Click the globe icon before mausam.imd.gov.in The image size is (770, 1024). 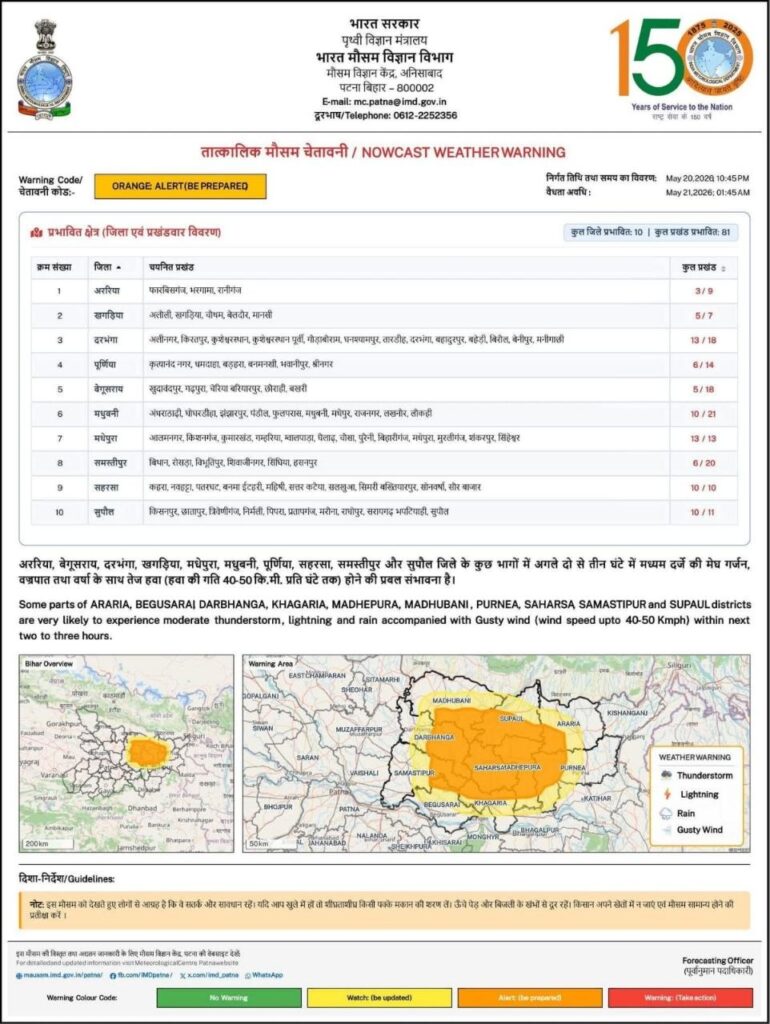pos(19,975)
